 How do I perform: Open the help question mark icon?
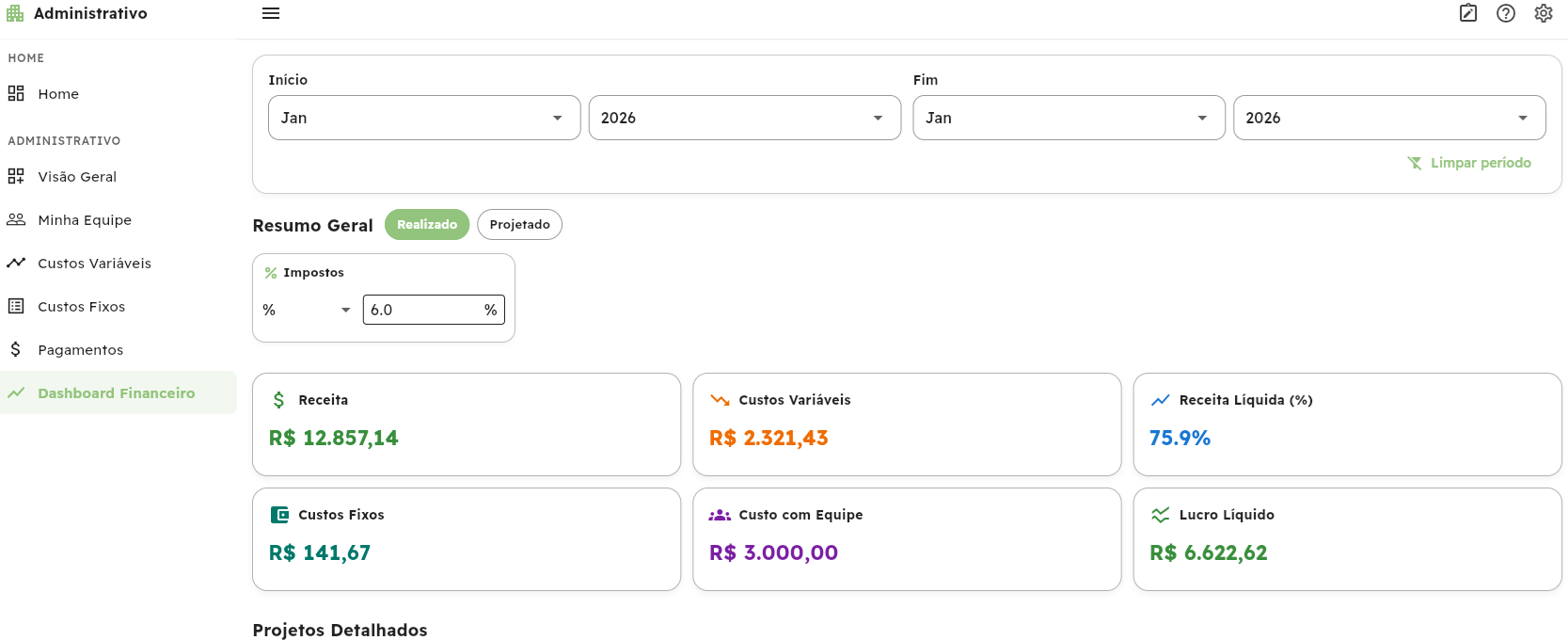[1506, 13]
